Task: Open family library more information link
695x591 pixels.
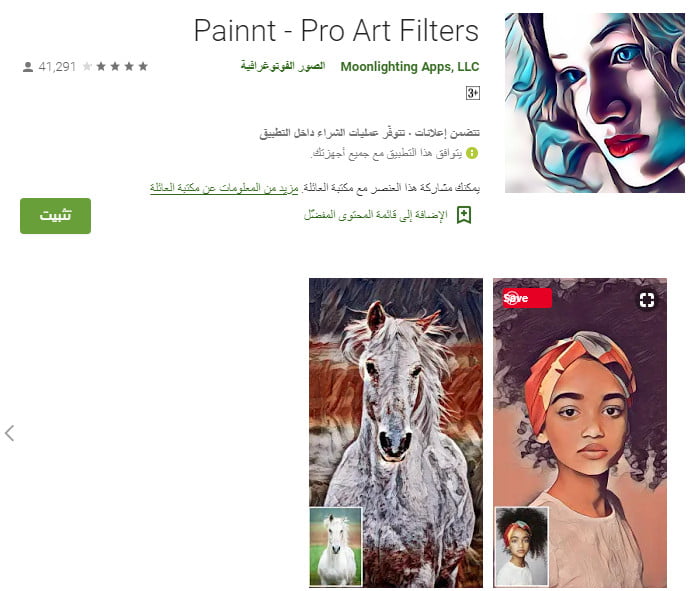Action: pos(224,188)
